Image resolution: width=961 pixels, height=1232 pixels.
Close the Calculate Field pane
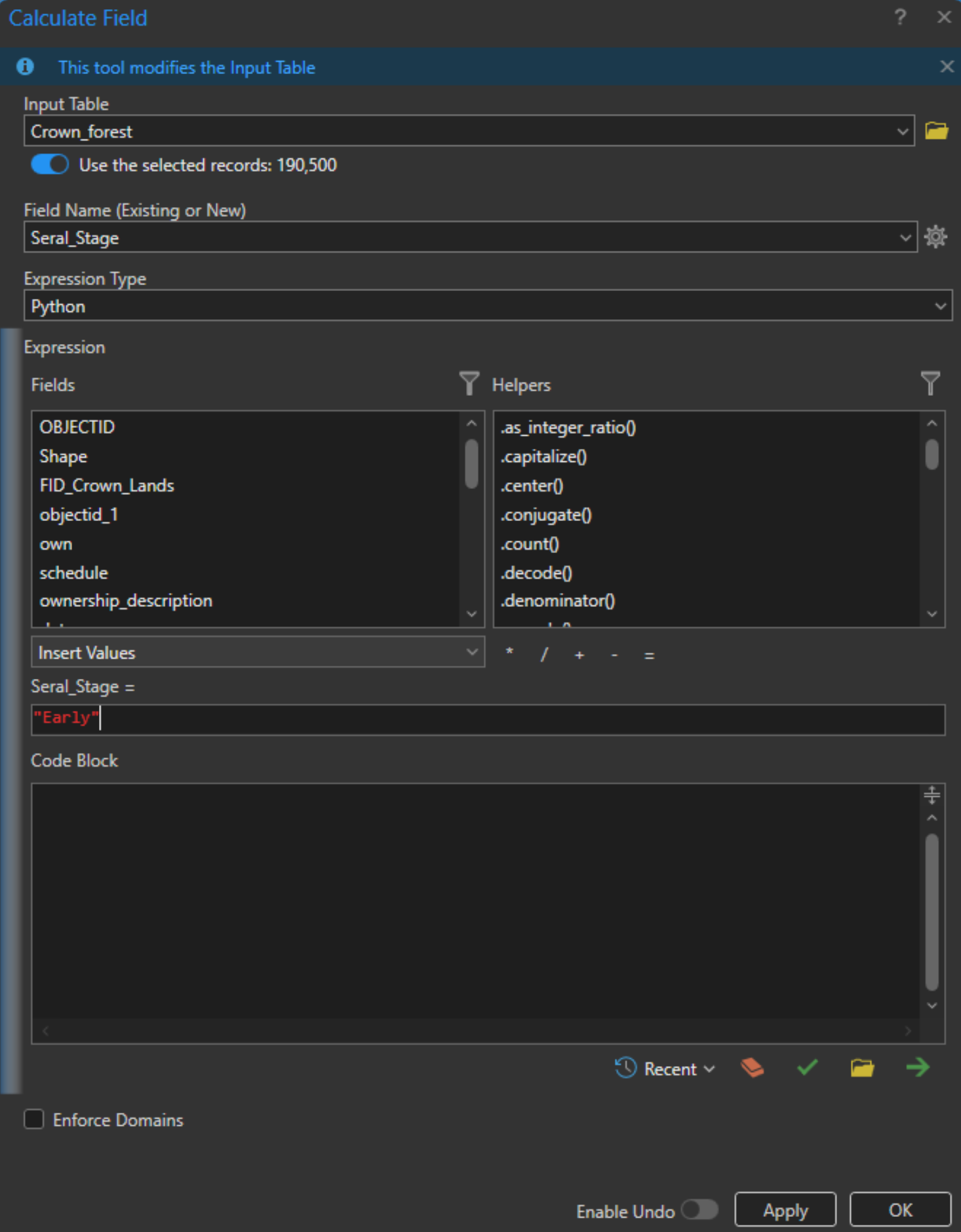click(x=944, y=17)
